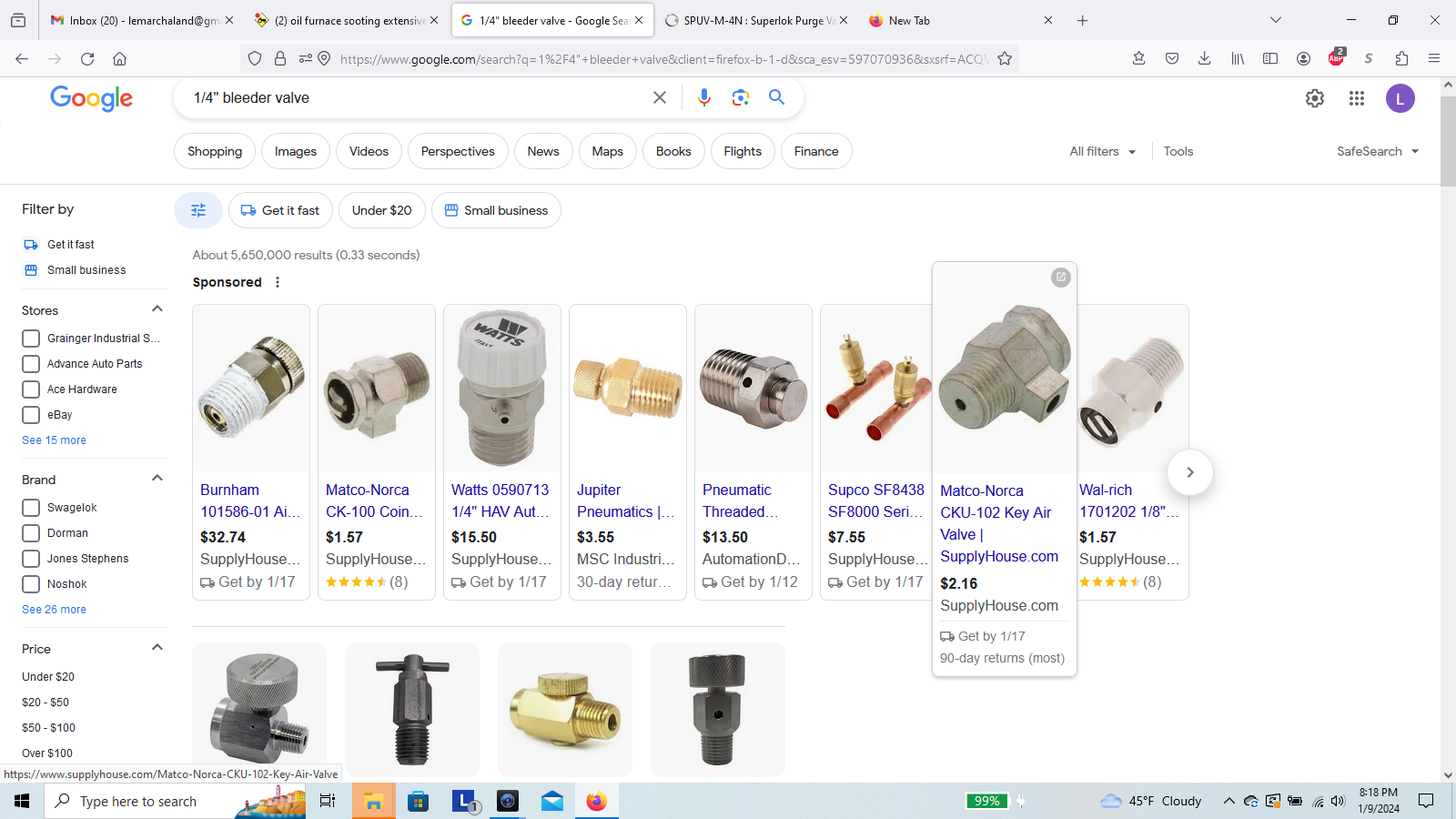The image size is (1456, 819).
Task: Open the list all tabs chevron
Action: click(1275, 20)
